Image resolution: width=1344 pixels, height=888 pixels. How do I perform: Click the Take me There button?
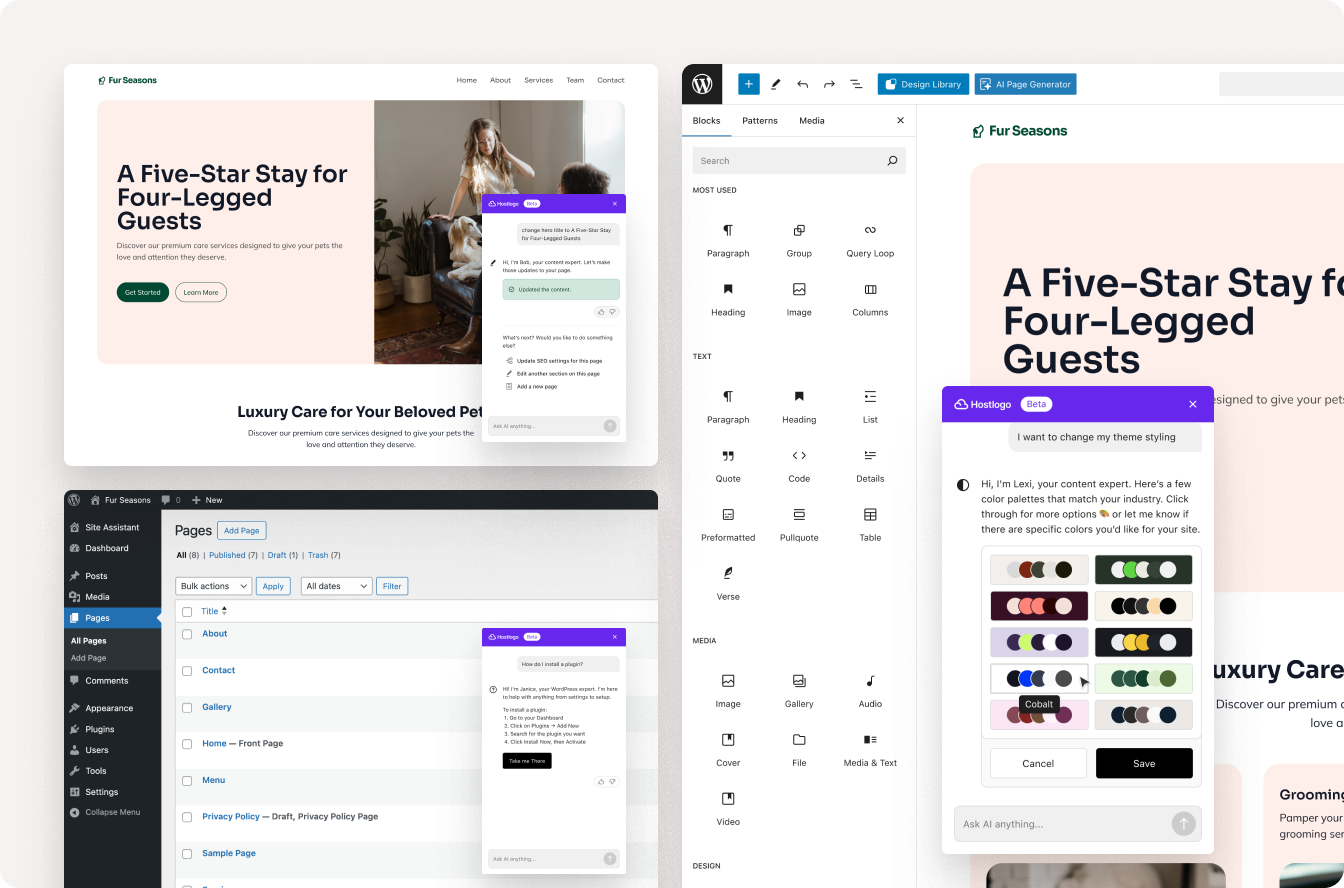pos(527,761)
